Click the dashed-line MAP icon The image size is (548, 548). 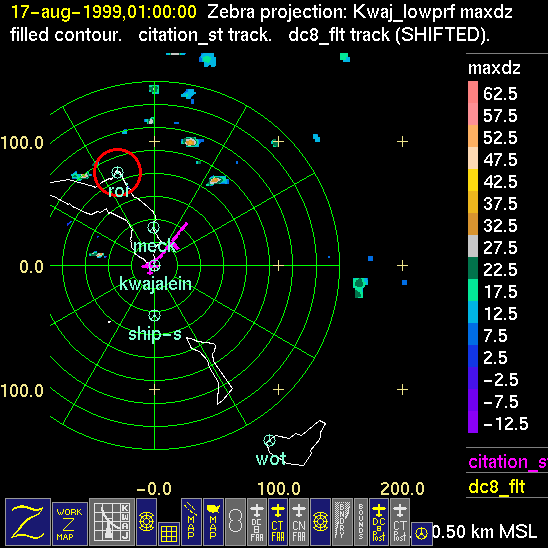[x=191, y=522]
